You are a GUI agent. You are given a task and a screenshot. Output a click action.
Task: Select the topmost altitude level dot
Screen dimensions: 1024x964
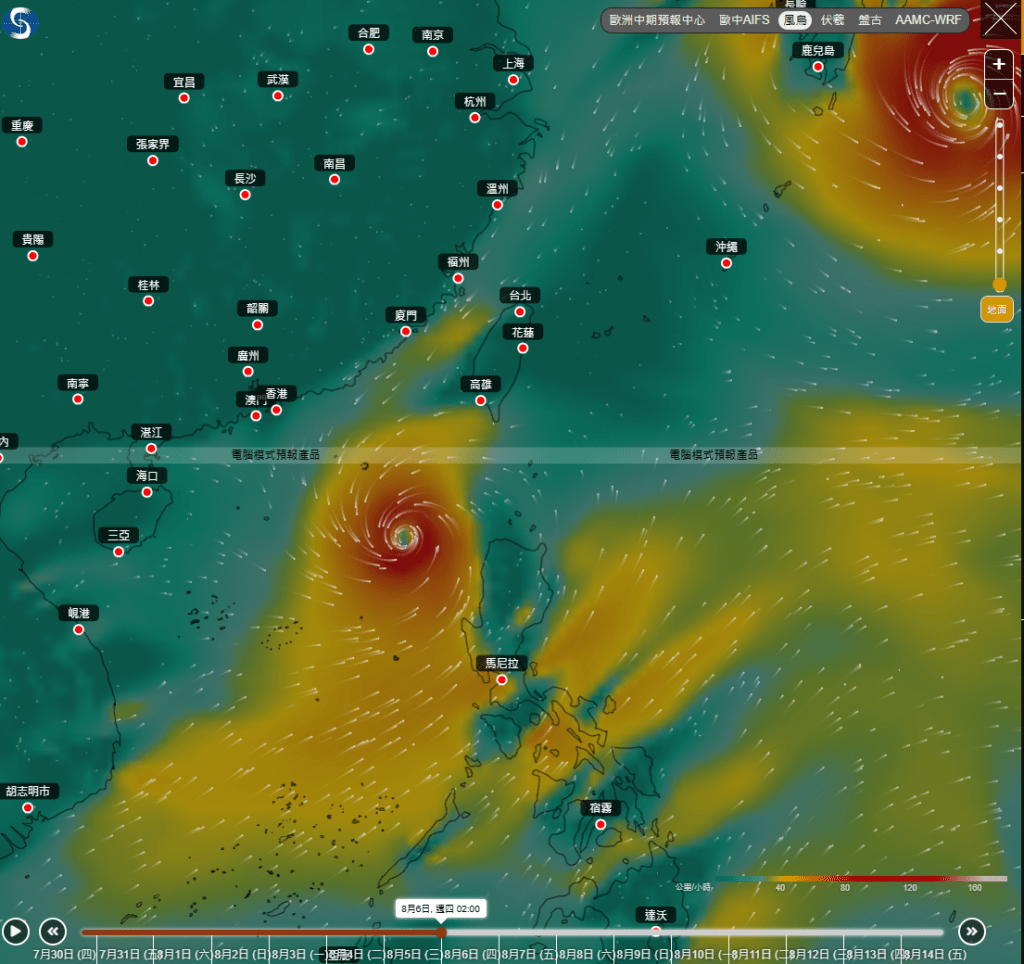pos(999,125)
